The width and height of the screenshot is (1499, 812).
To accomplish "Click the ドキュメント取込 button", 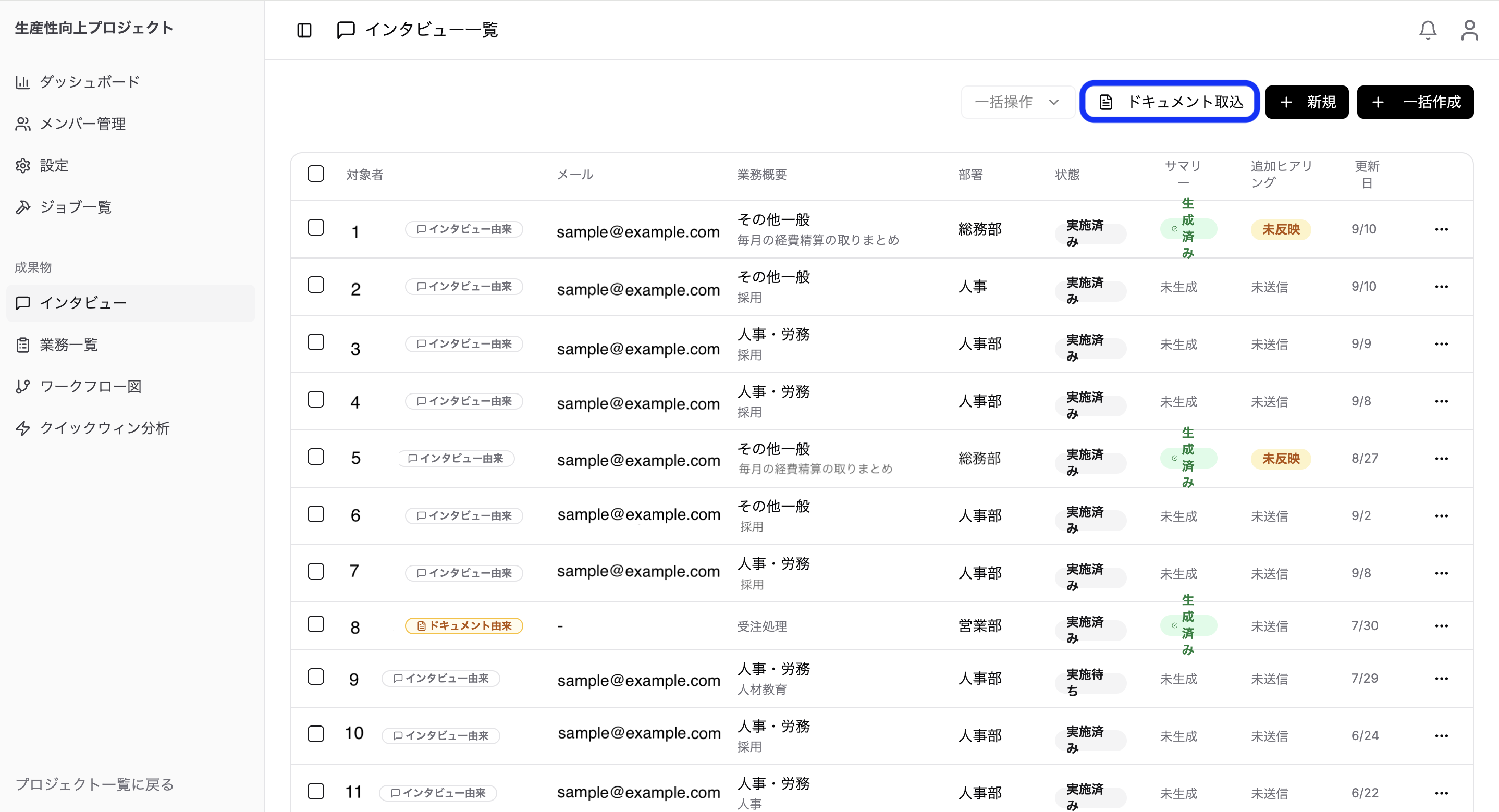I will (1170, 102).
